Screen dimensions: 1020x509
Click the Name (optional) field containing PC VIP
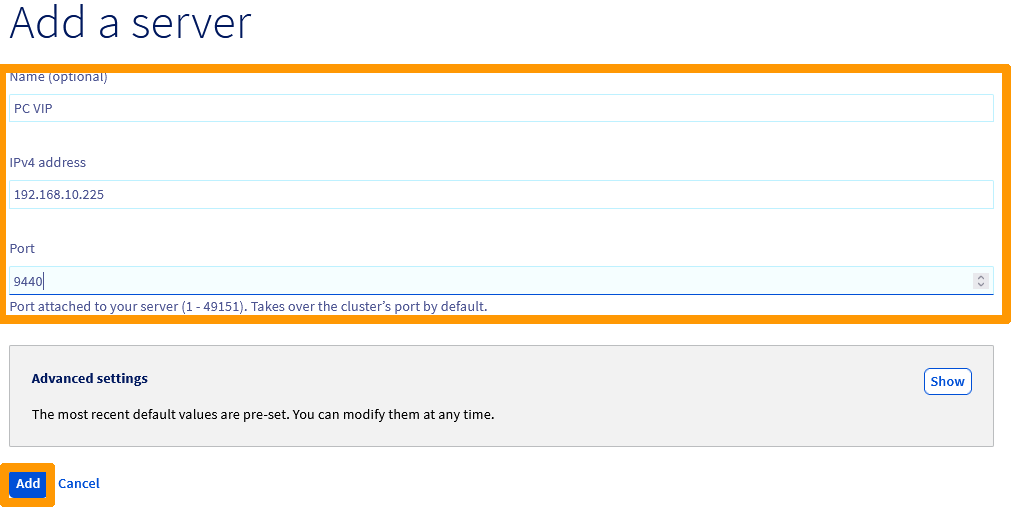click(x=501, y=108)
